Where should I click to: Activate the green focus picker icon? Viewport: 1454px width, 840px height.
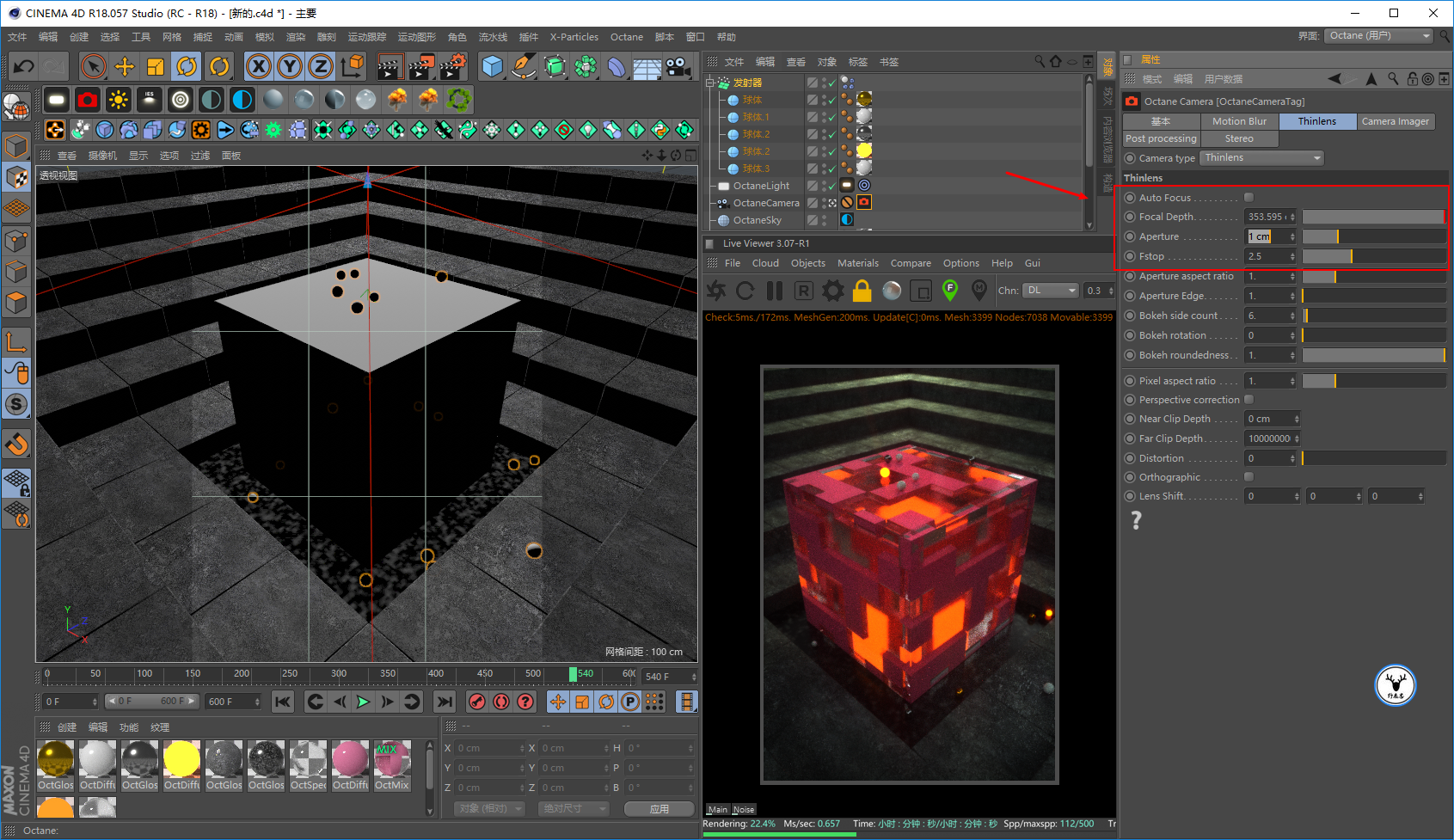(x=950, y=291)
